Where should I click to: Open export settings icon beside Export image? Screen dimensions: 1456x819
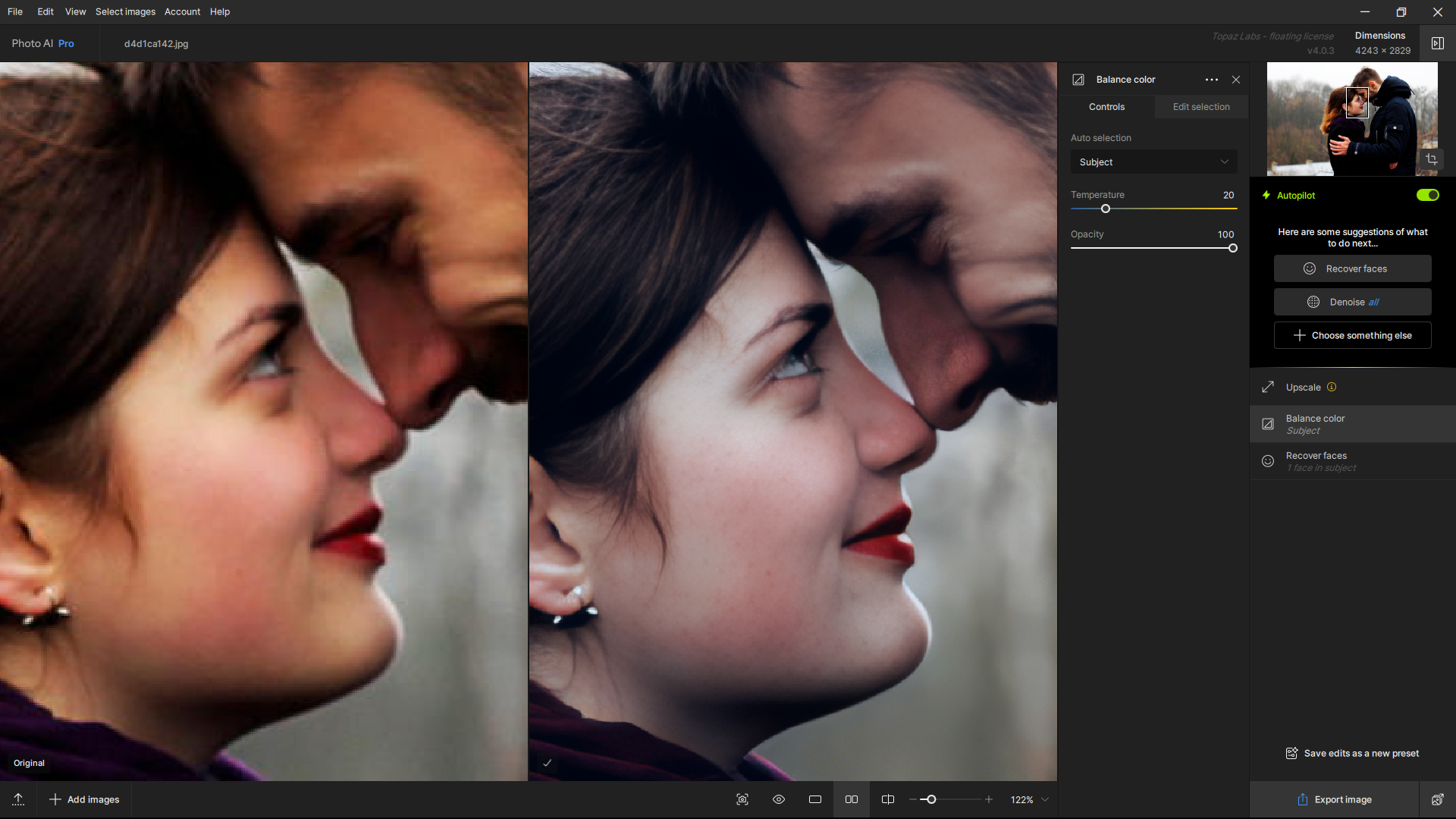click(1437, 799)
